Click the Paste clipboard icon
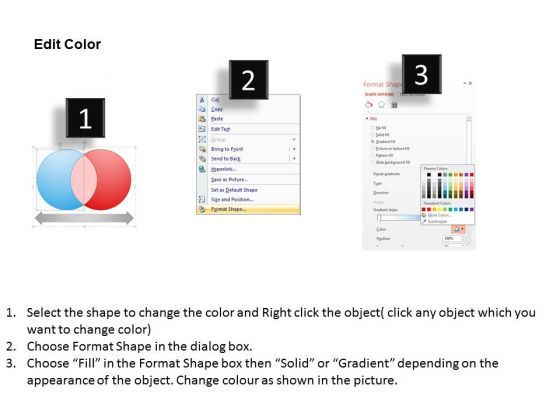Screen dimensions: 560x420 pos(202,119)
